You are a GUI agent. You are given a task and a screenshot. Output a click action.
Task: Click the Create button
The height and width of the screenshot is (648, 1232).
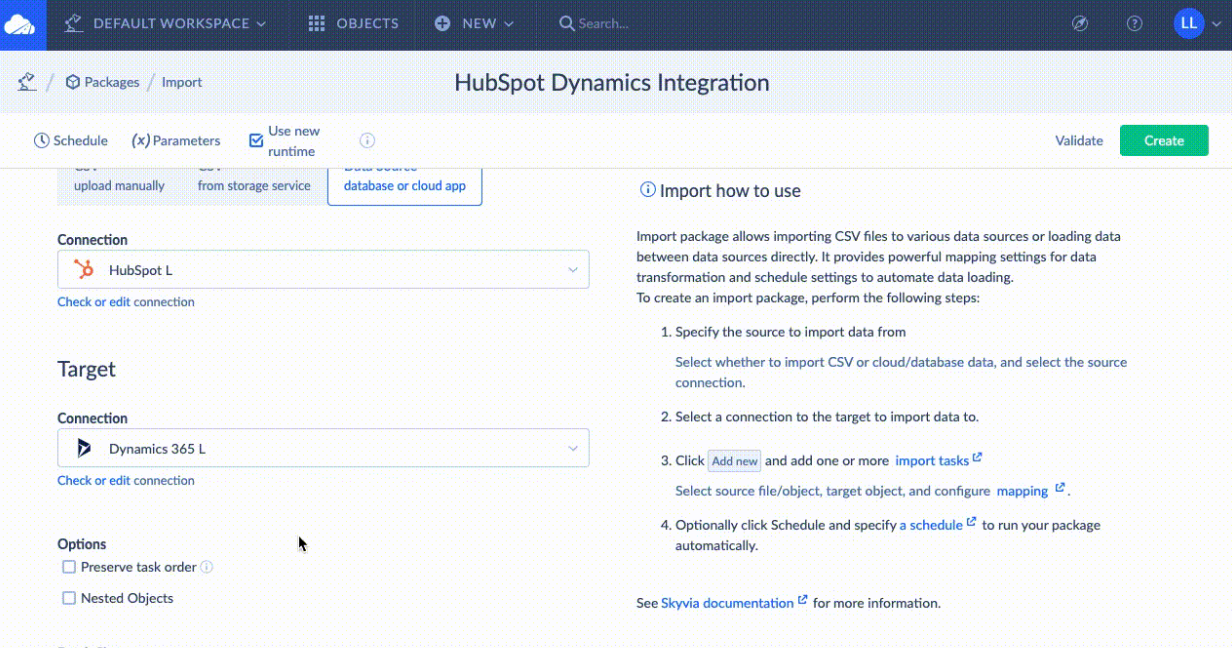tap(1163, 140)
